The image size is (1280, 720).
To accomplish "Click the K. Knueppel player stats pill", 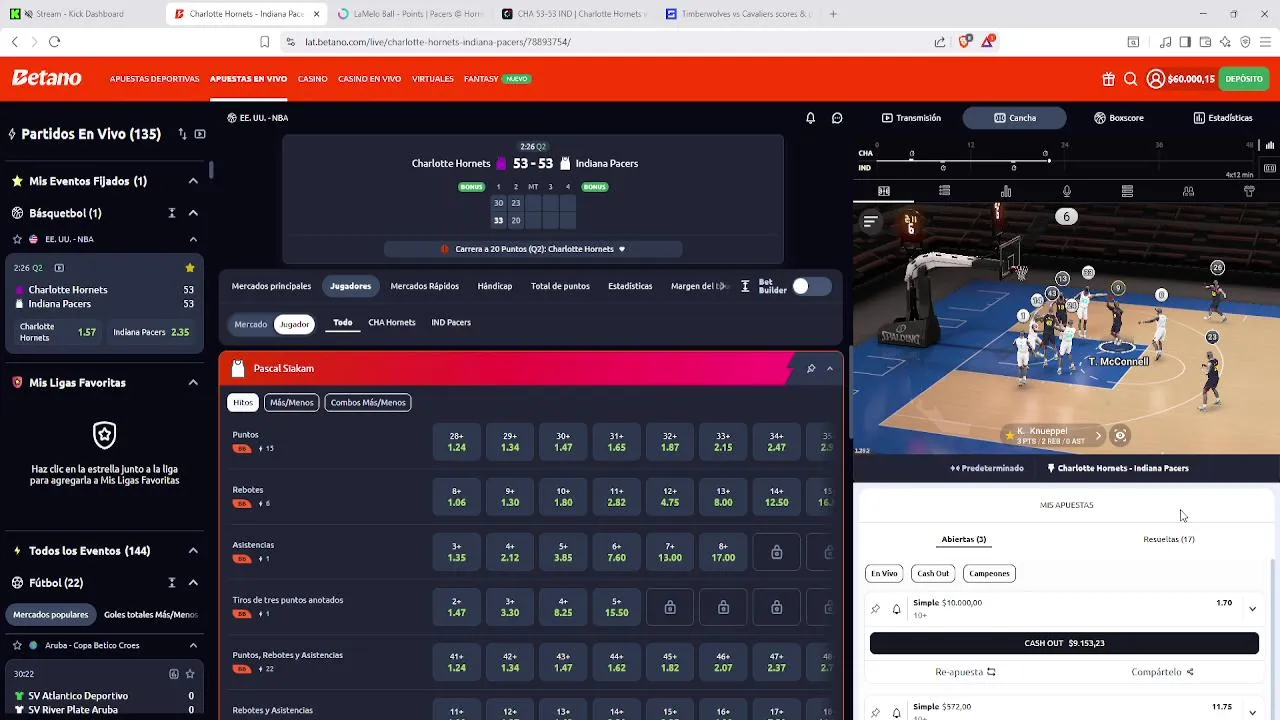I will 1054,435.
